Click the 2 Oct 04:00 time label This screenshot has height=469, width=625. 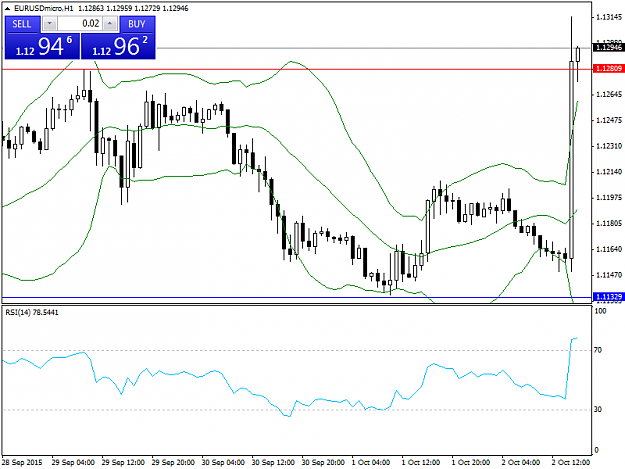point(521,462)
